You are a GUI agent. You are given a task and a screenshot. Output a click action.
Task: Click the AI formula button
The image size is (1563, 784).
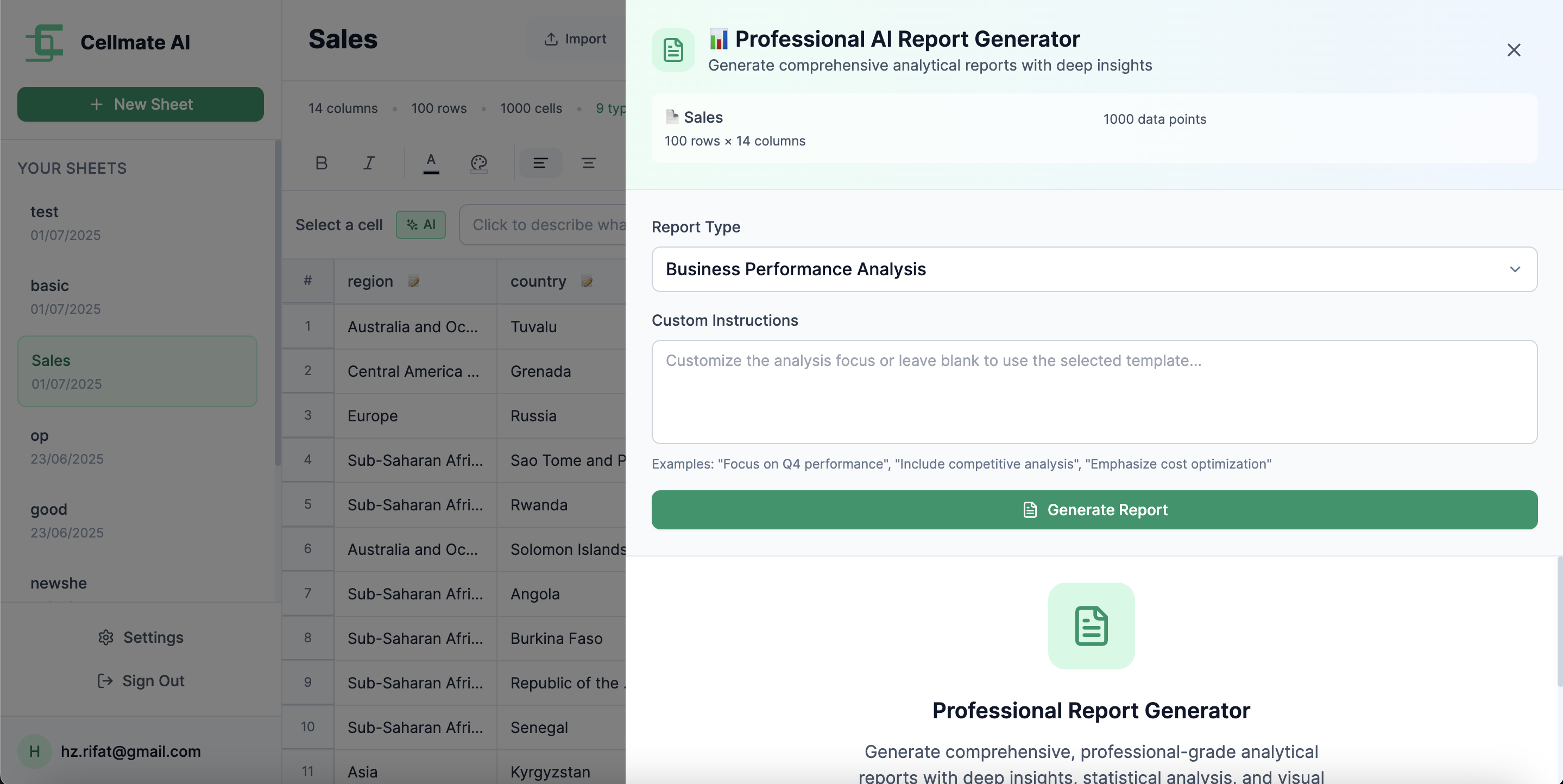[420, 225]
